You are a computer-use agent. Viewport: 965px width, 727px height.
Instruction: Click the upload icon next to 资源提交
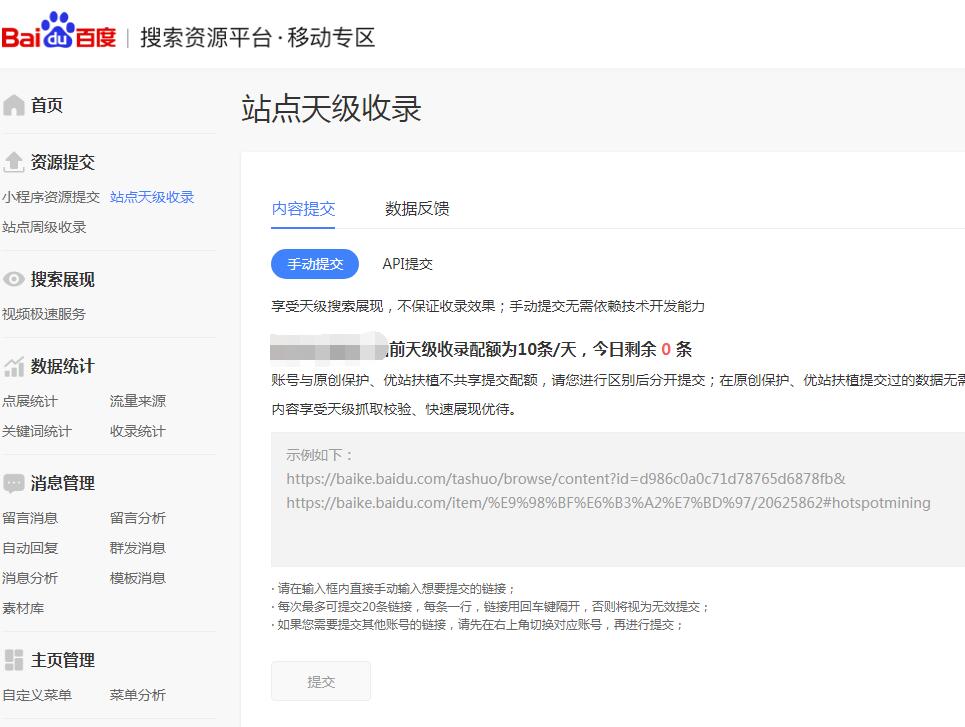(14, 162)
